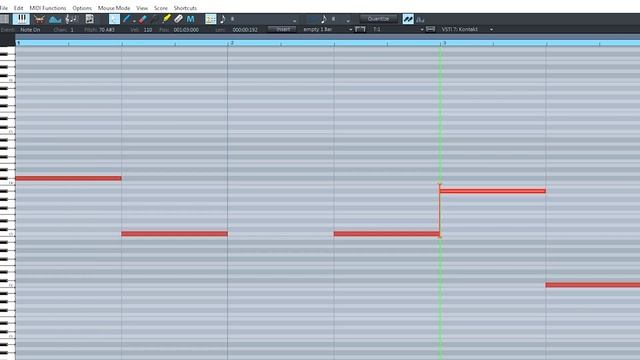640x360 pixels.
Task: Open the pencil tool options arrow
Action: point(134,20)
